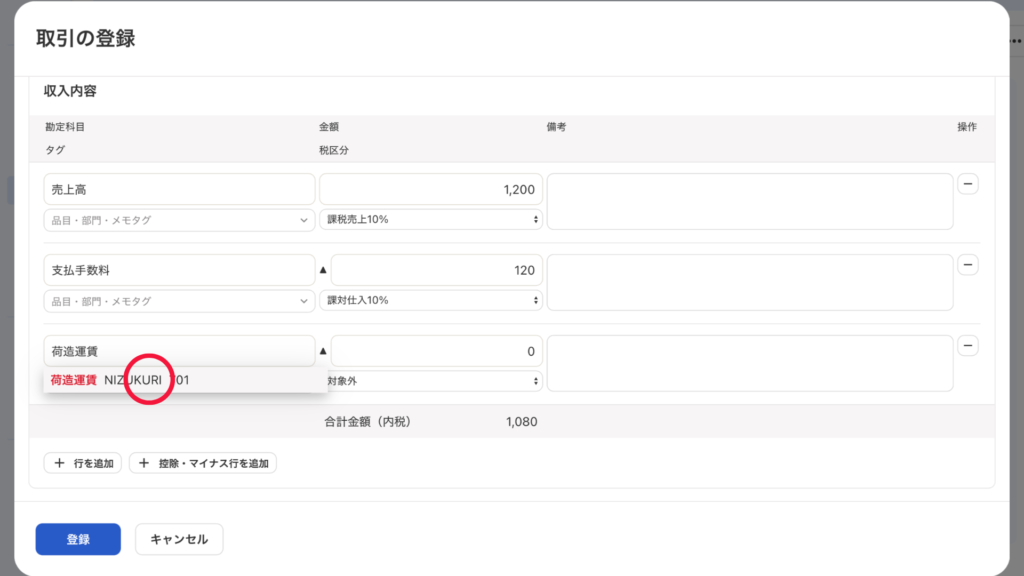
Task: Remove the 売上高 row with minus icon
Action: coord(968,184)
